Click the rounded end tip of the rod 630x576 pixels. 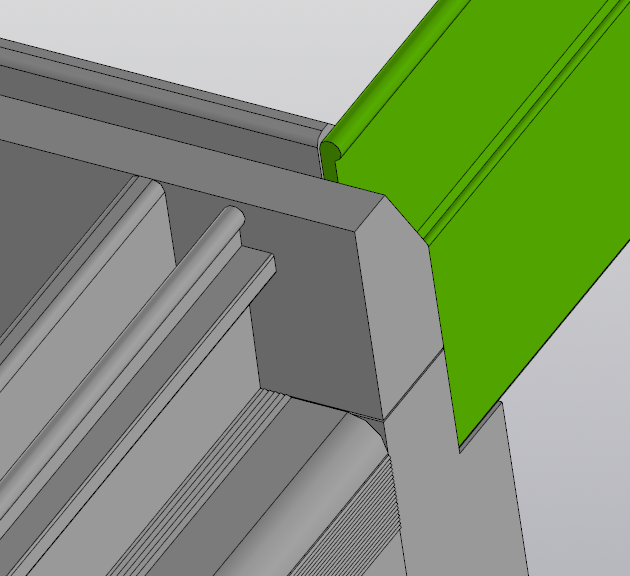pyautogui.click(x=230, y=215)
